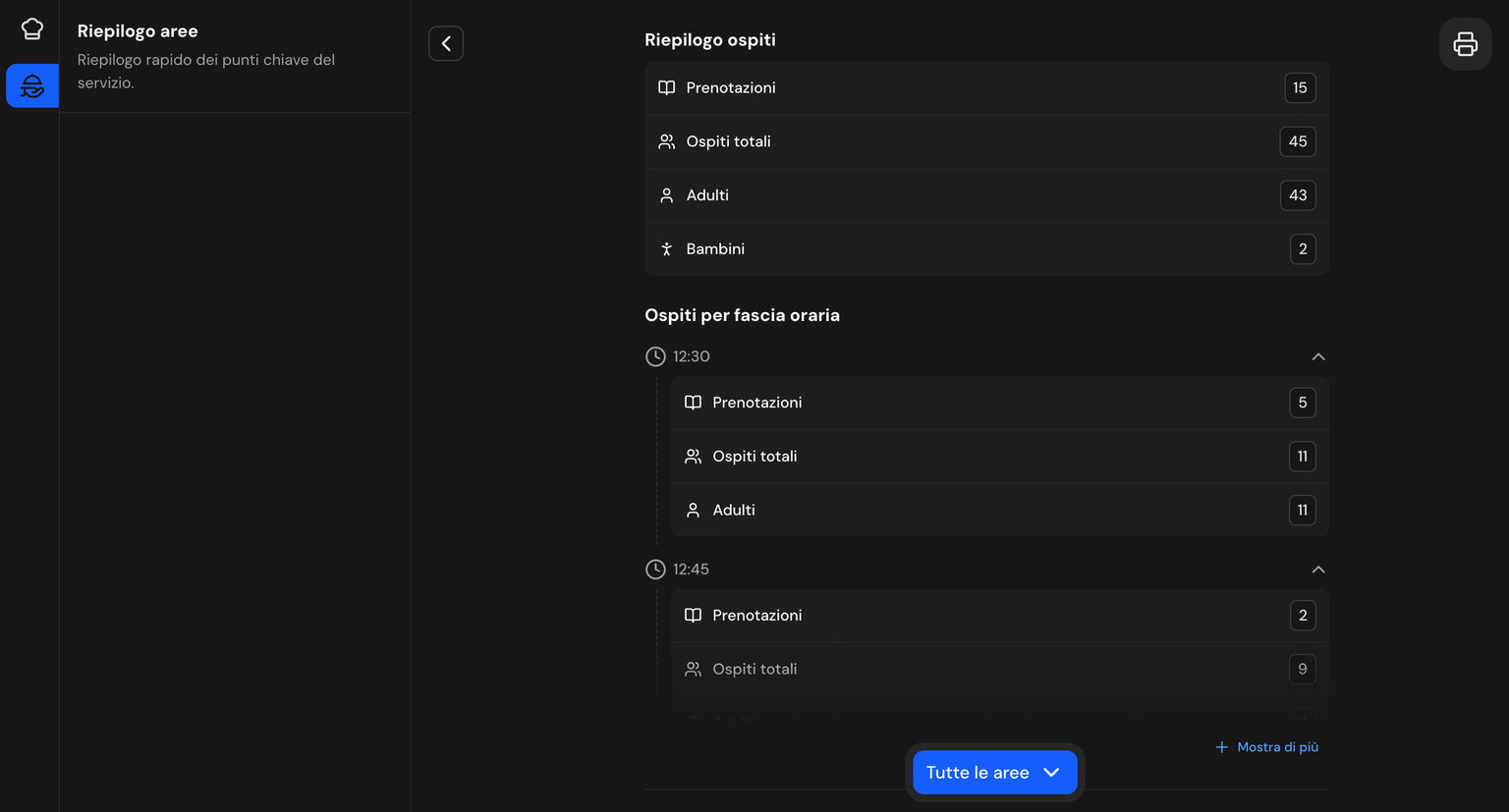Image resolution: width=1509 pixels, height=812 pixels.
Task: Click the 12:45 Prenotazioni count 2
Action: (1303, 616)
